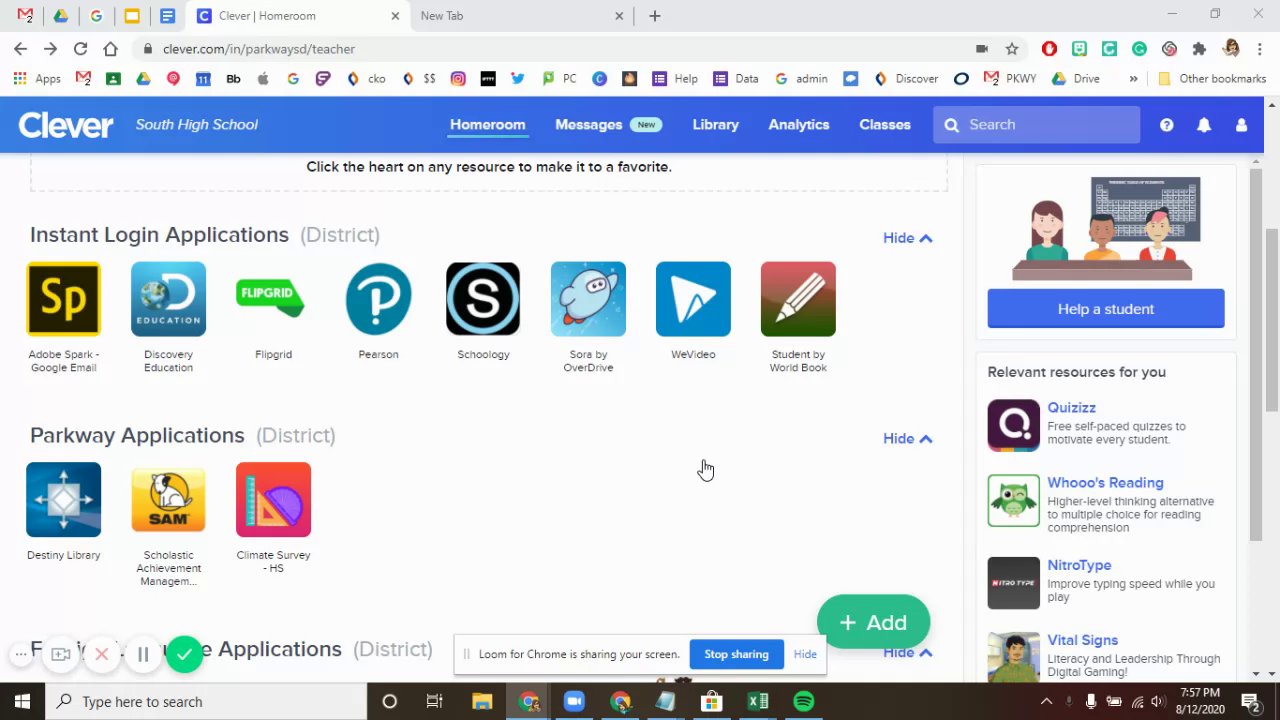
Task: Click the Clever help question mark icon
Action: pos(1166,125)
